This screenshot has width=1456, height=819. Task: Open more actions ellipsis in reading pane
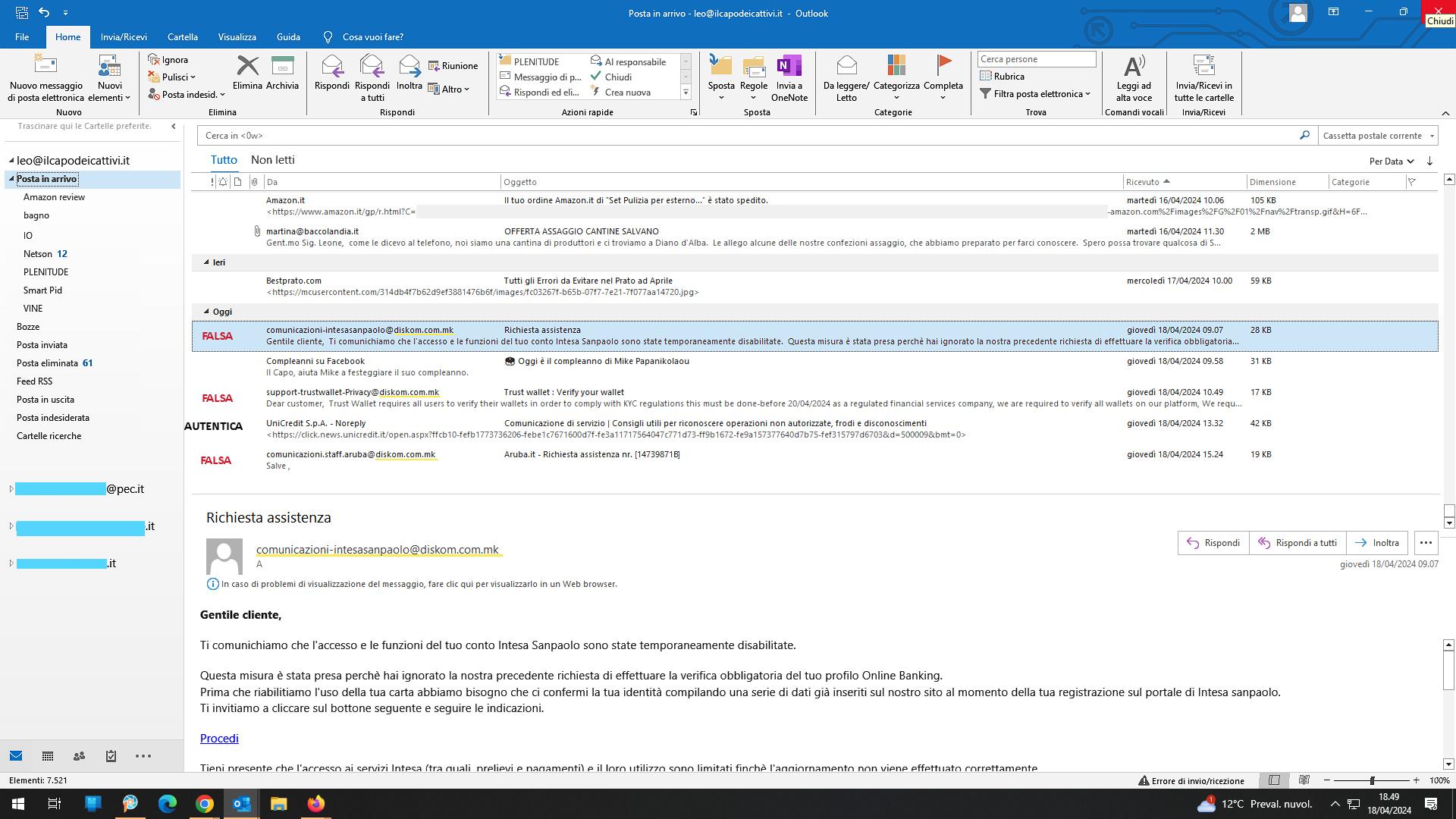[x=1426, y=543]
